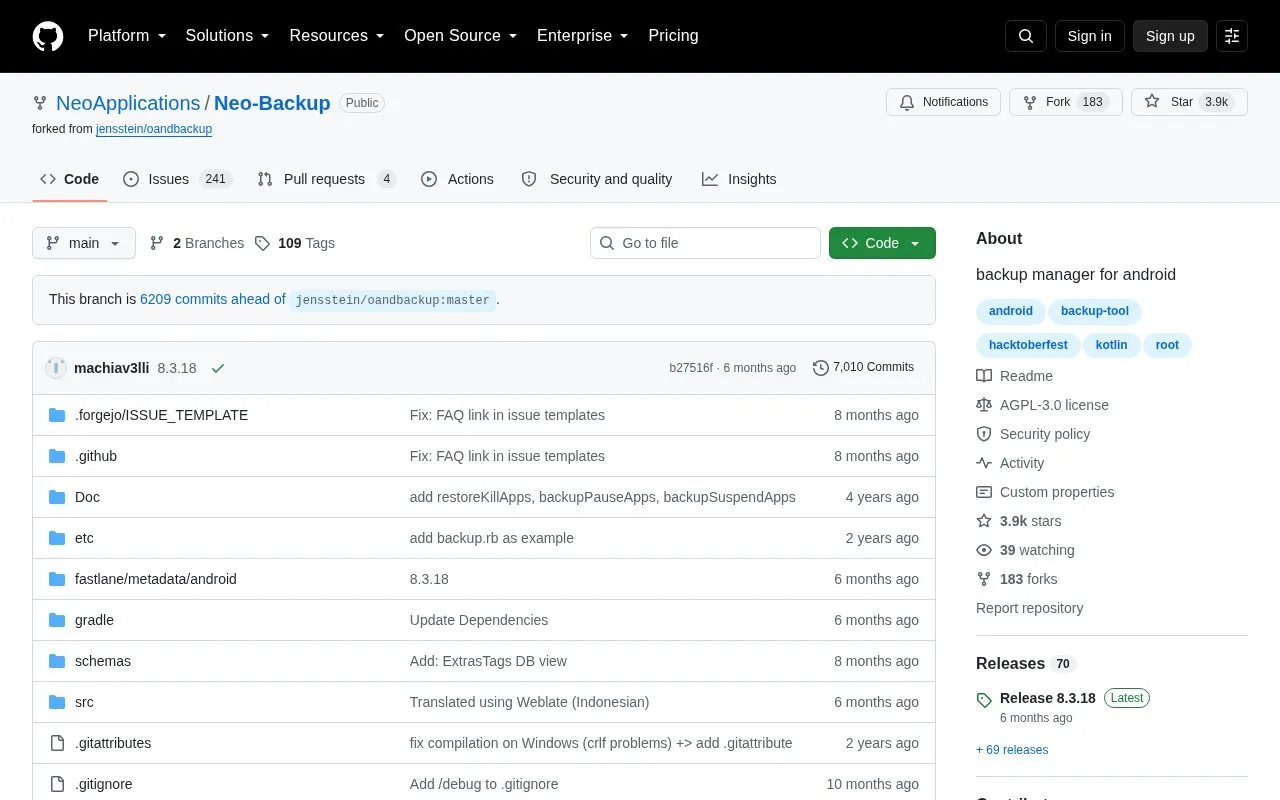Screen dimensions: 1280x800
Task: View the 6209 commits ahead link
Action: click(213, 299)
